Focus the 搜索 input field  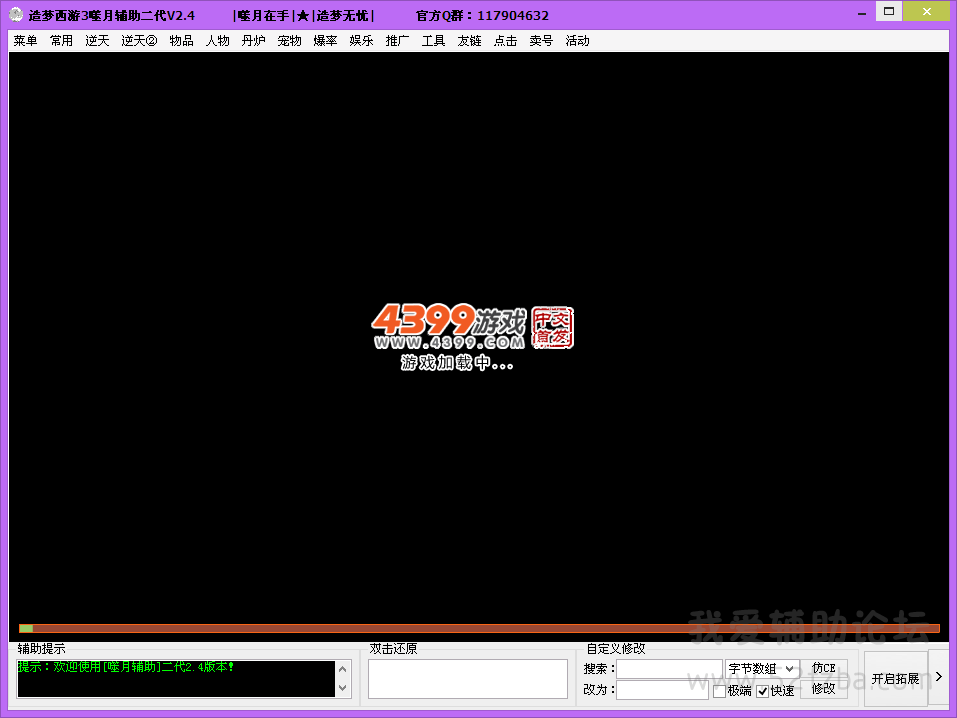(x=669, y=669)
